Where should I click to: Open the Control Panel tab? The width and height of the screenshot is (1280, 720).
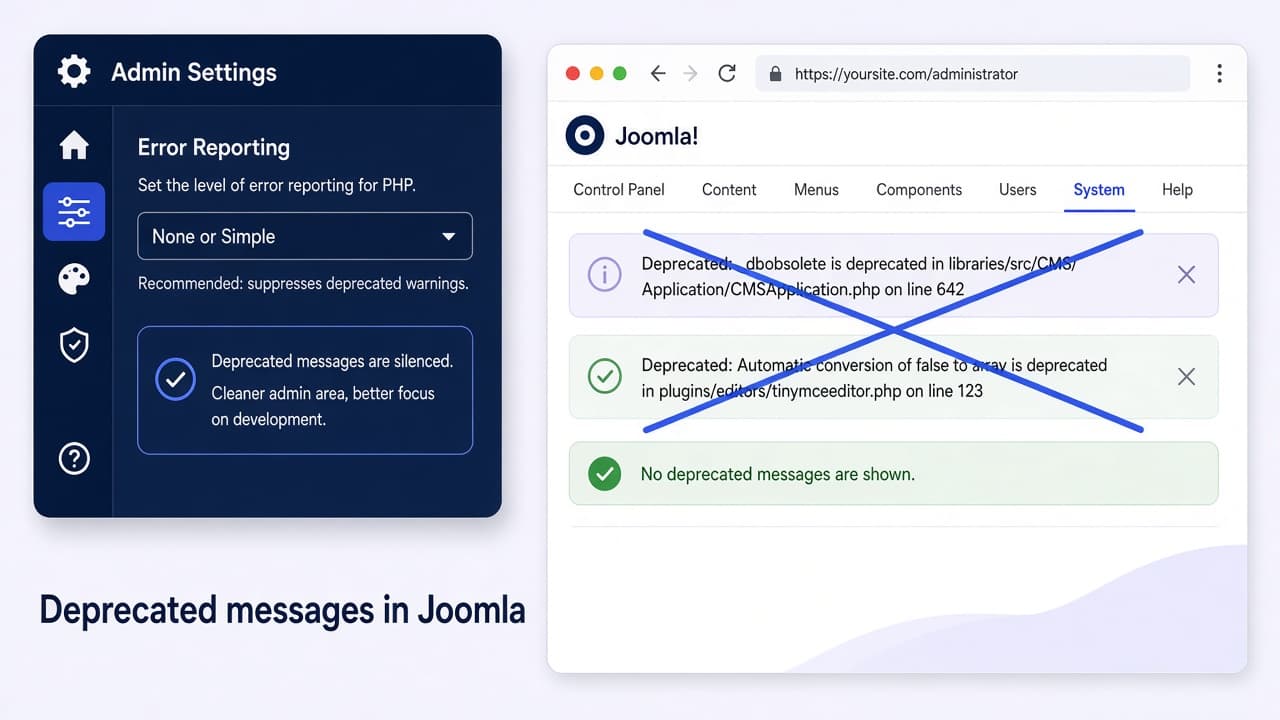619,190
